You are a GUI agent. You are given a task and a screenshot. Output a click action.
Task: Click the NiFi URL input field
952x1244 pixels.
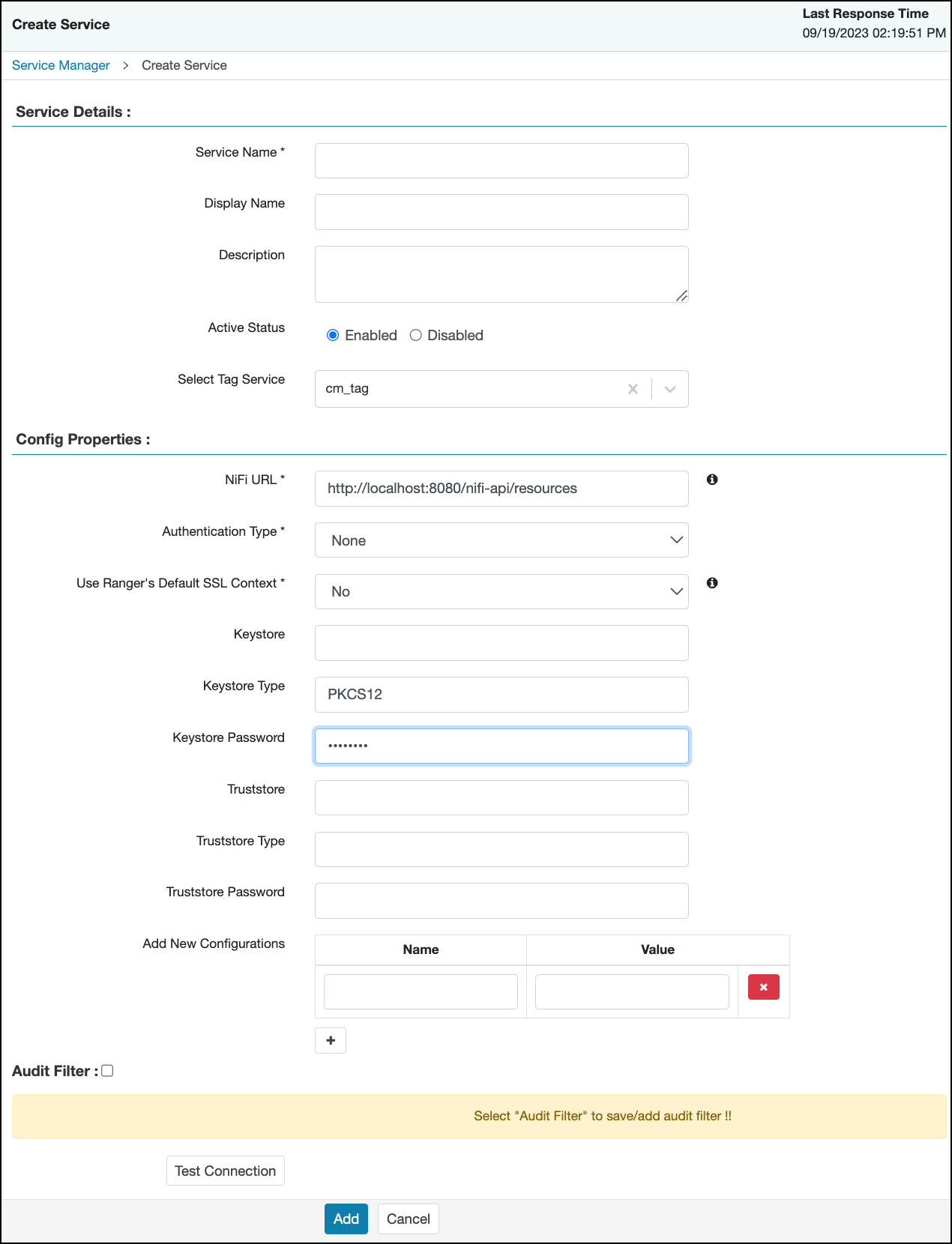pyautogui.click(x=501, y=489)
